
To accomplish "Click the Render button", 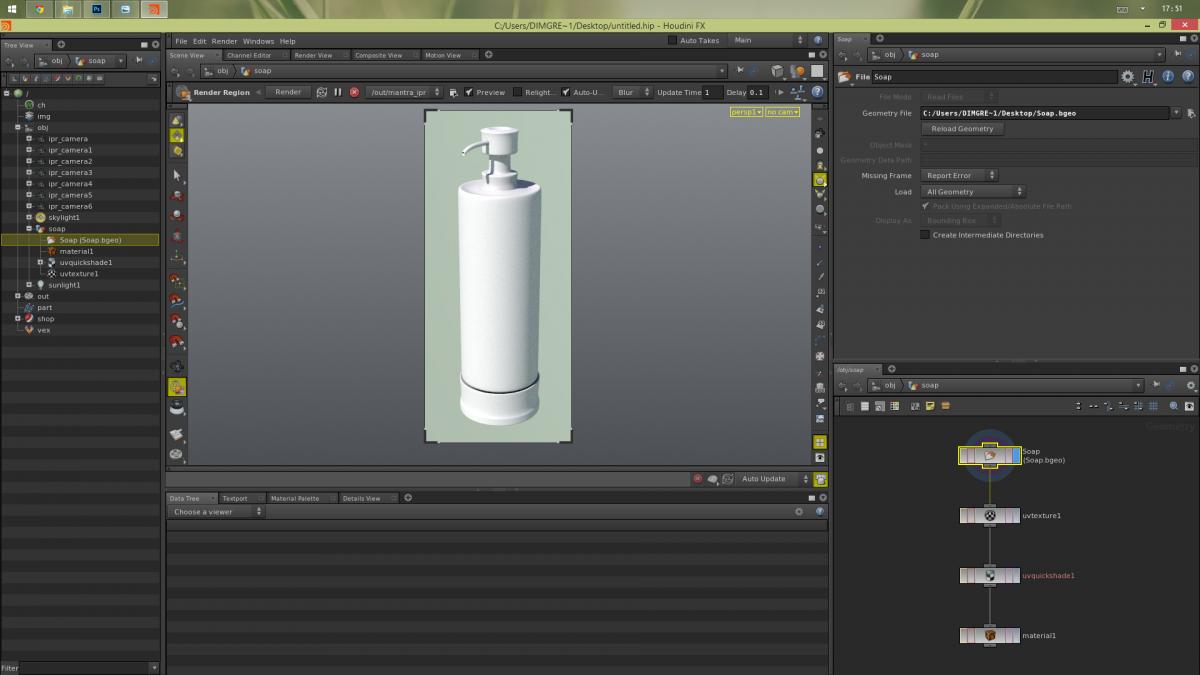I will click(288, 92).
